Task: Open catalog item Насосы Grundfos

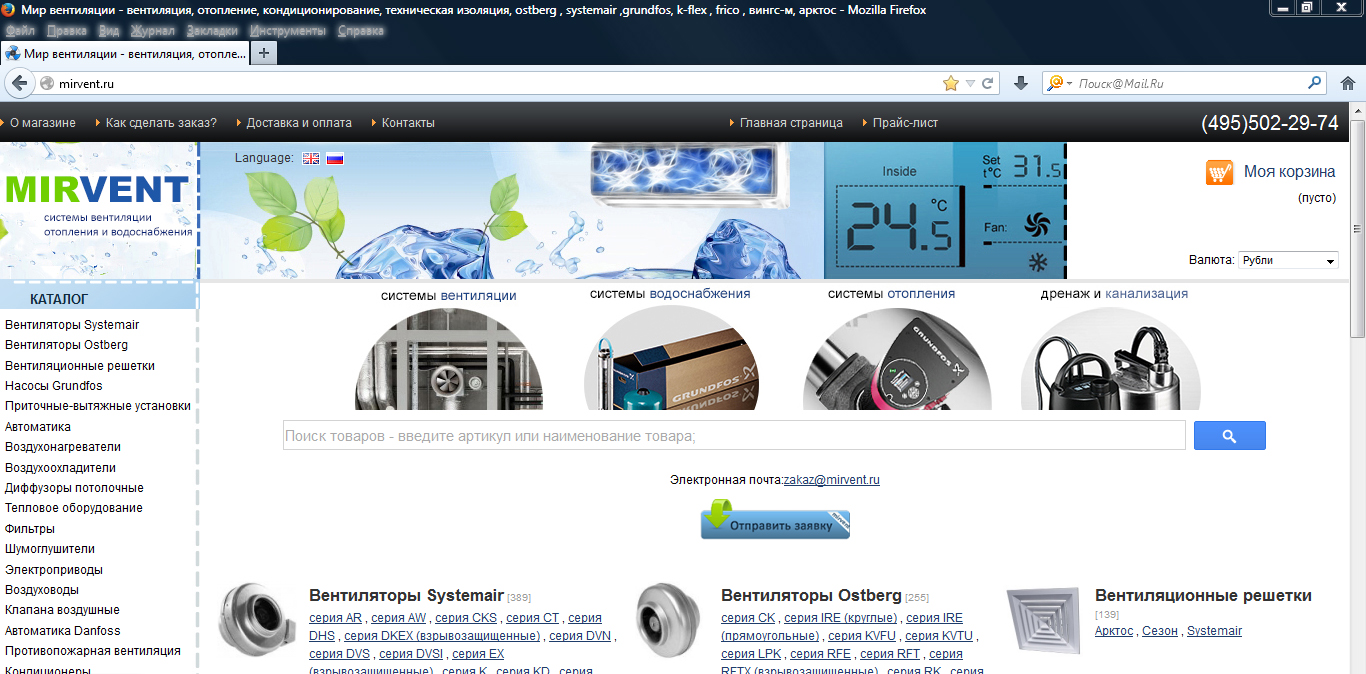Action: pyautogui.click(x=54, y=386)
